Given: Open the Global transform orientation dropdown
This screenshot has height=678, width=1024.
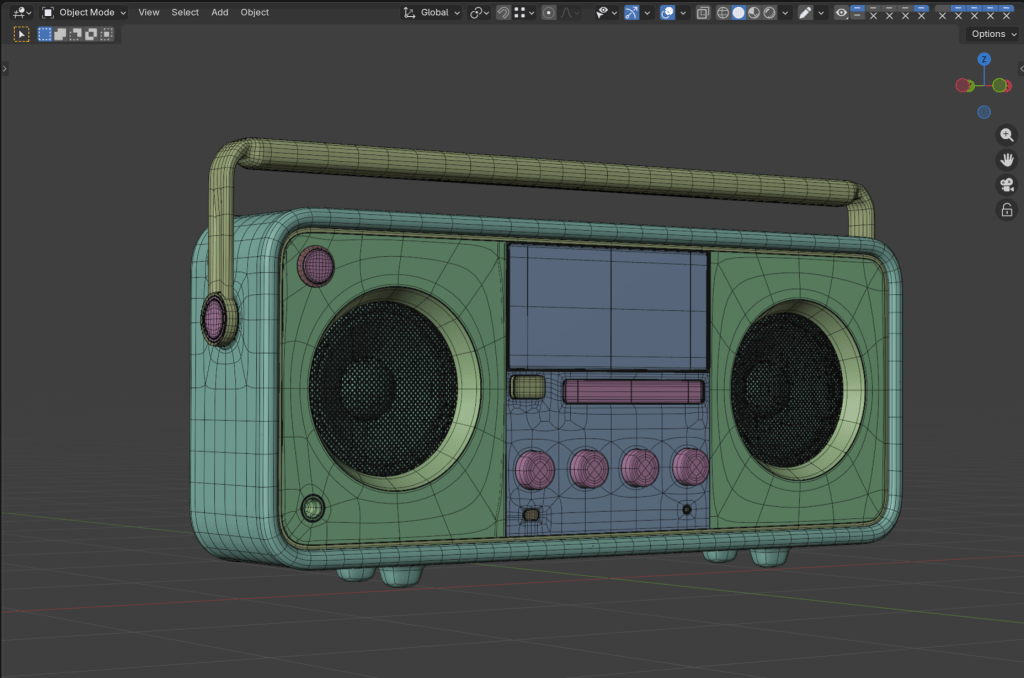Looking at the screenshot, I should click(x=432, y=13).
